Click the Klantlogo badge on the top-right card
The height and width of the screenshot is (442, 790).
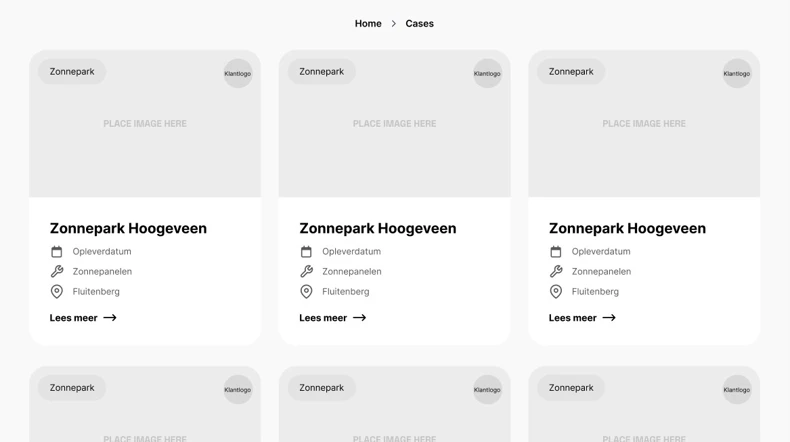point(736,74)
